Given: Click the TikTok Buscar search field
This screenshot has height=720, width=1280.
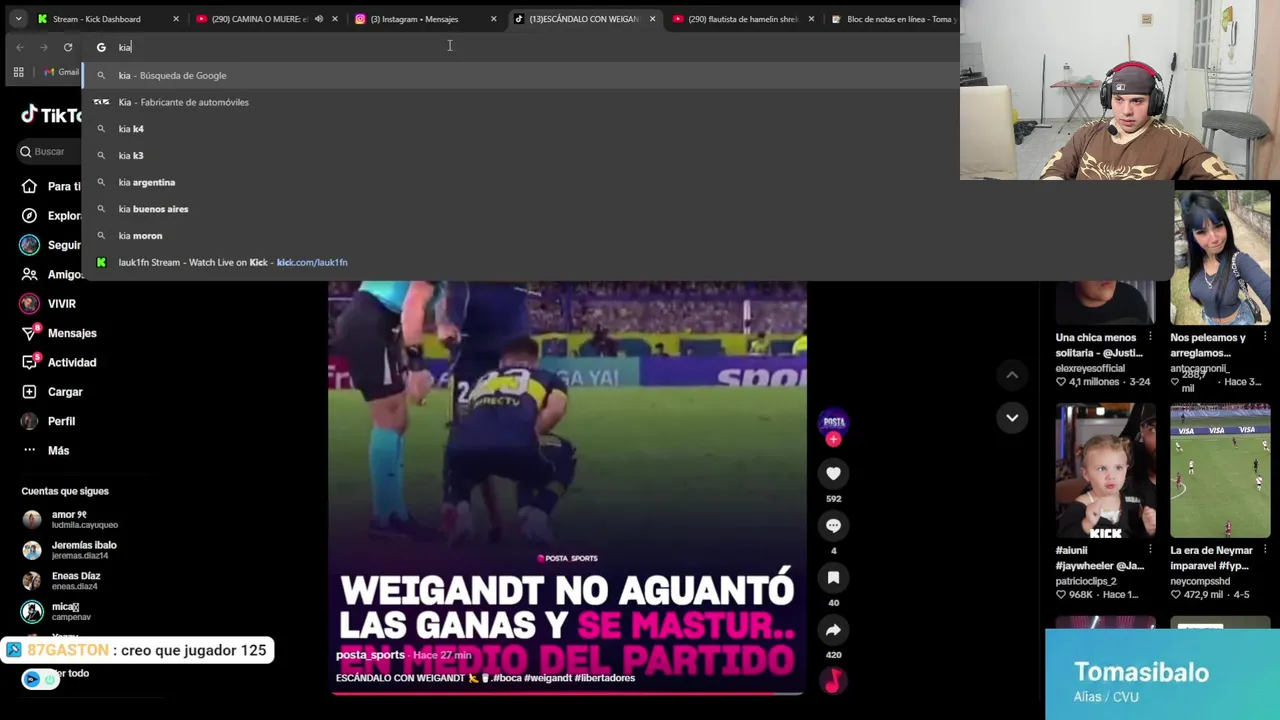Looking at the screenshot, I should point(50,151).
